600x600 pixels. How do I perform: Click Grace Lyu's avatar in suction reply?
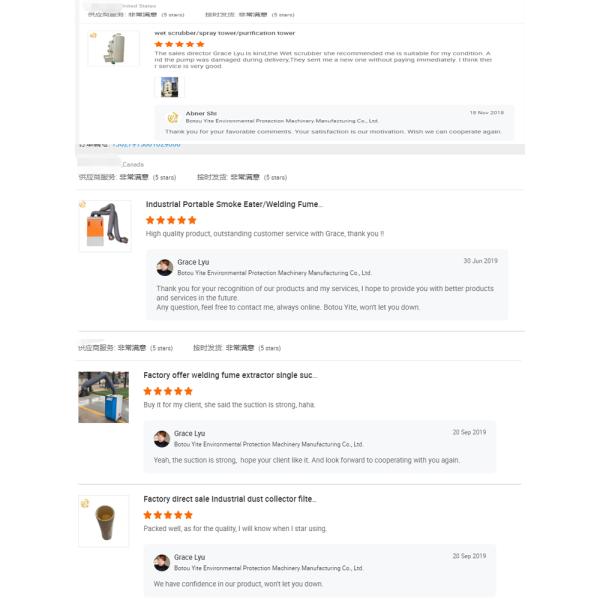(162, 438)
